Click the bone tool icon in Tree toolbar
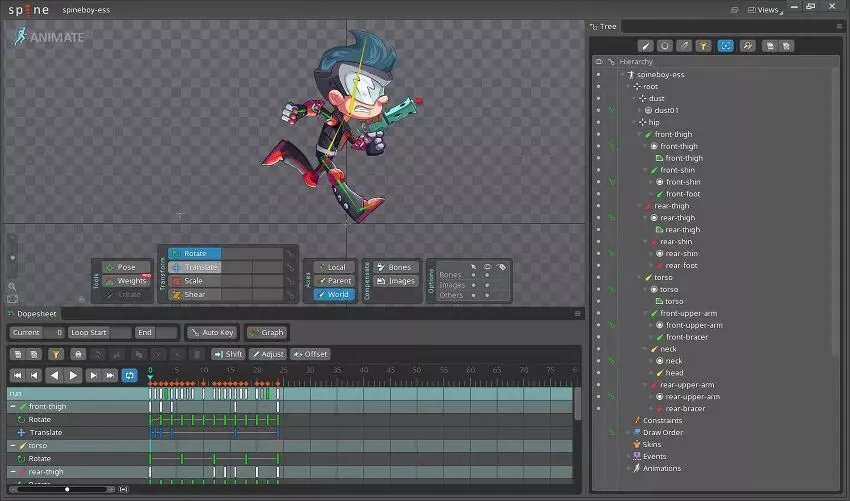The image size is (850, 501). (645, 46)
